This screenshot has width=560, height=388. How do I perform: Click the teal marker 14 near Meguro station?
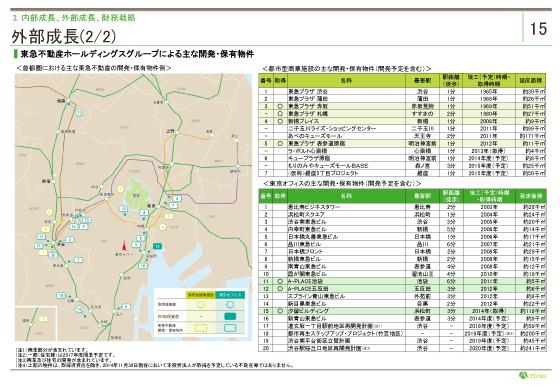(x=61, y=295)
